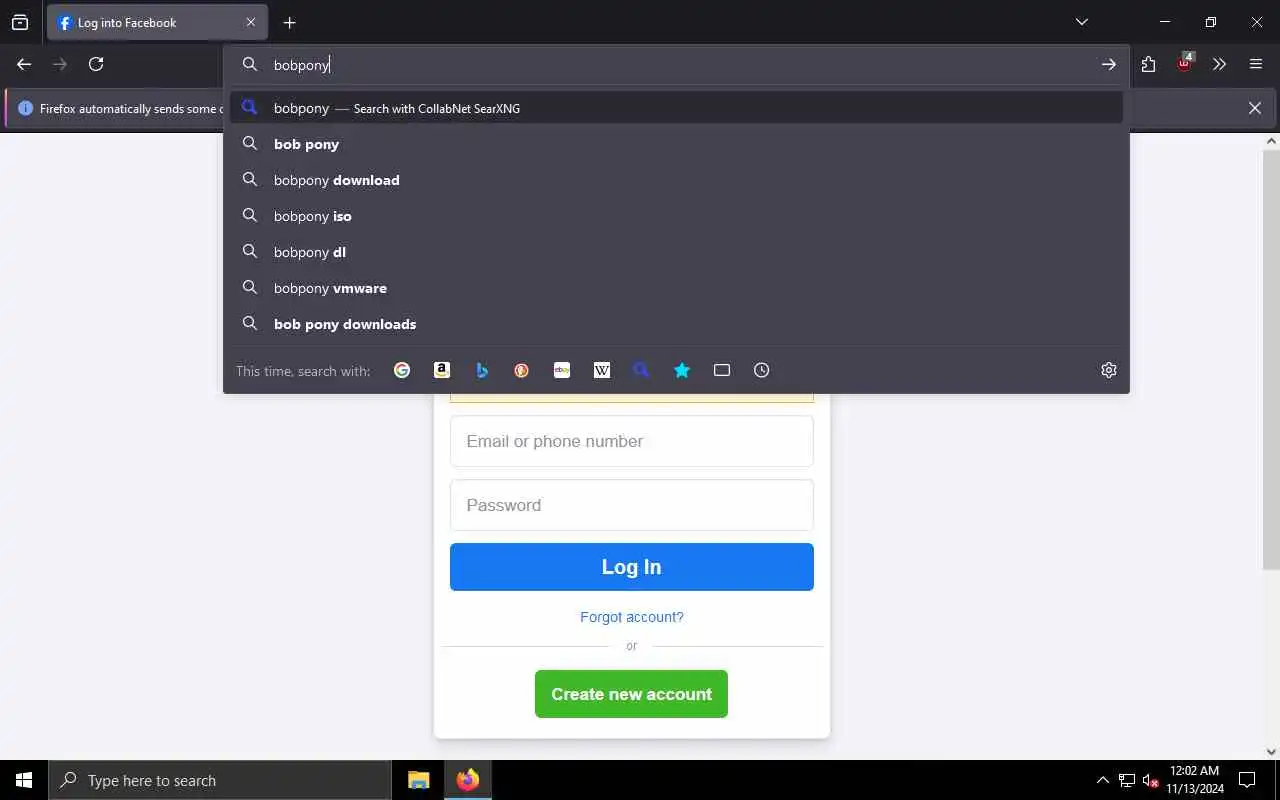The height and width of the screenshot is (800, 1280).
Task: Choose suggestion 'bob pony'
Action: click(676, 144)
